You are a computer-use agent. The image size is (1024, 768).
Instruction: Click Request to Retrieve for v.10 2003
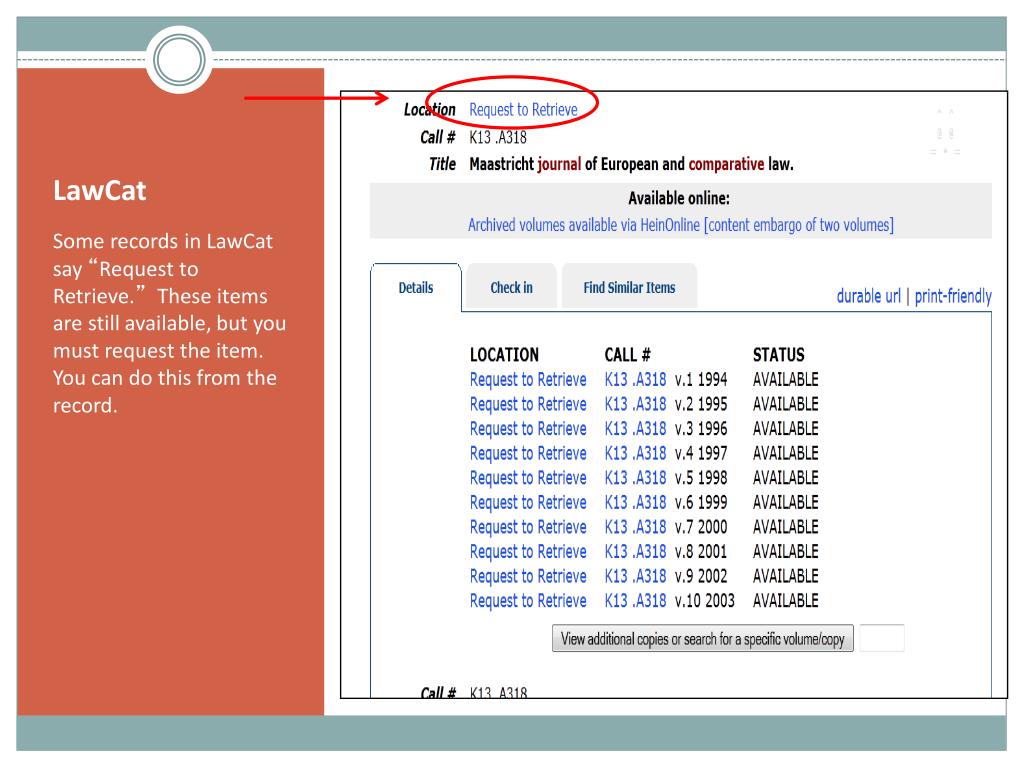[x=528, y=601]
